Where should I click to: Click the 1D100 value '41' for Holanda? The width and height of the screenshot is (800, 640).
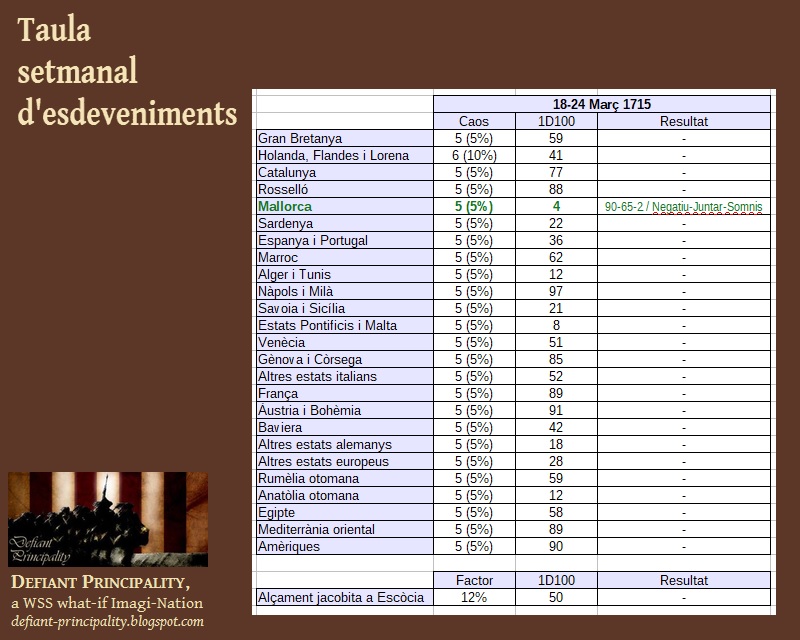pyautogui.click(x=556, y=155)
